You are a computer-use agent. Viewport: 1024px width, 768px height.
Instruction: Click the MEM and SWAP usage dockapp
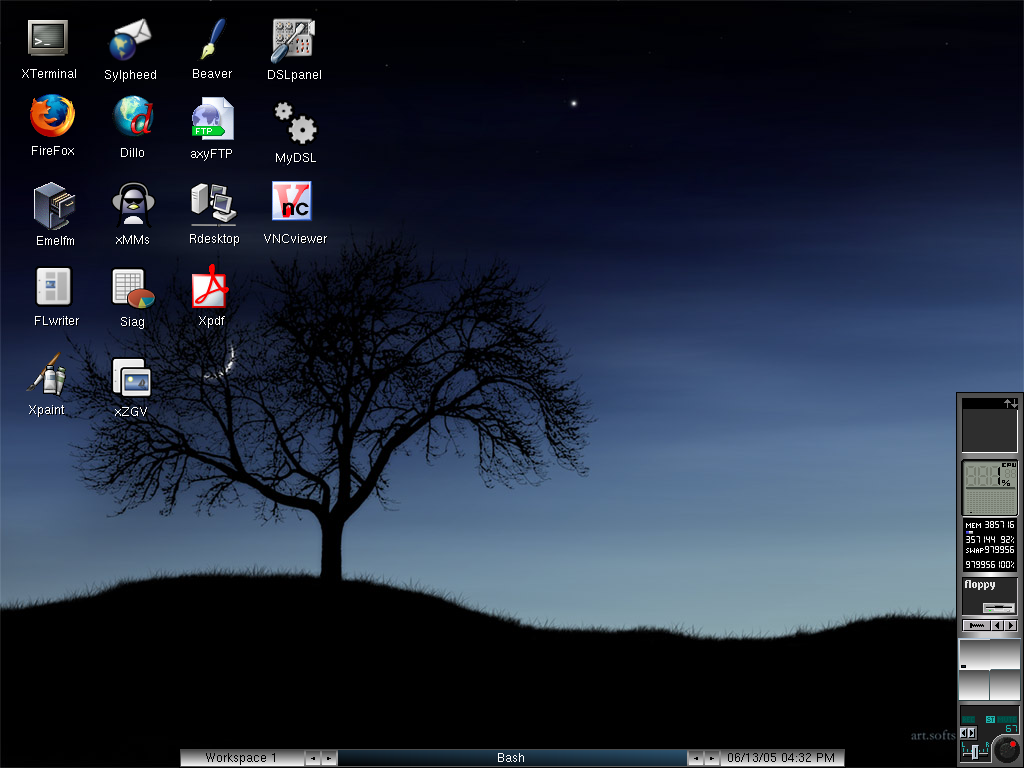pos(989,544)
